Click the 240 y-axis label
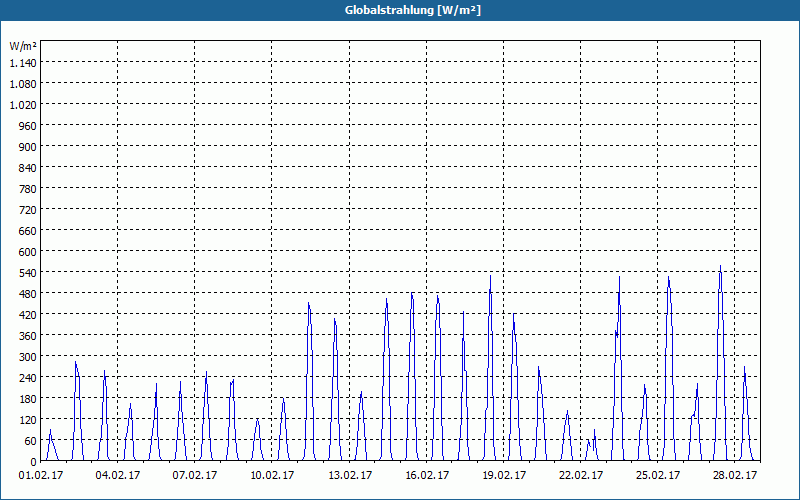Screen dimensions: 800x500 pyautogui.click(x=28, y=378)
